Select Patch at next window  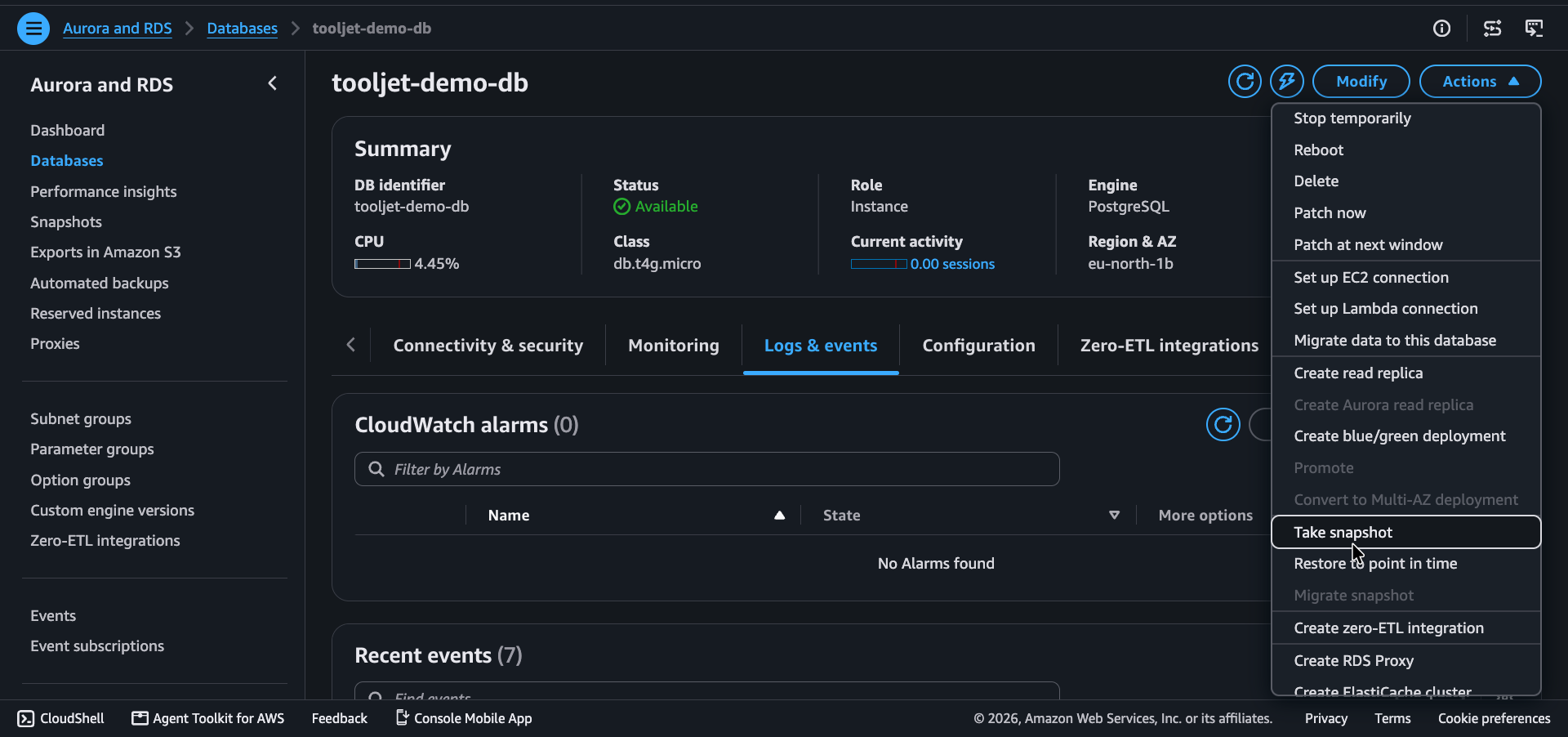coord(1406,245)
